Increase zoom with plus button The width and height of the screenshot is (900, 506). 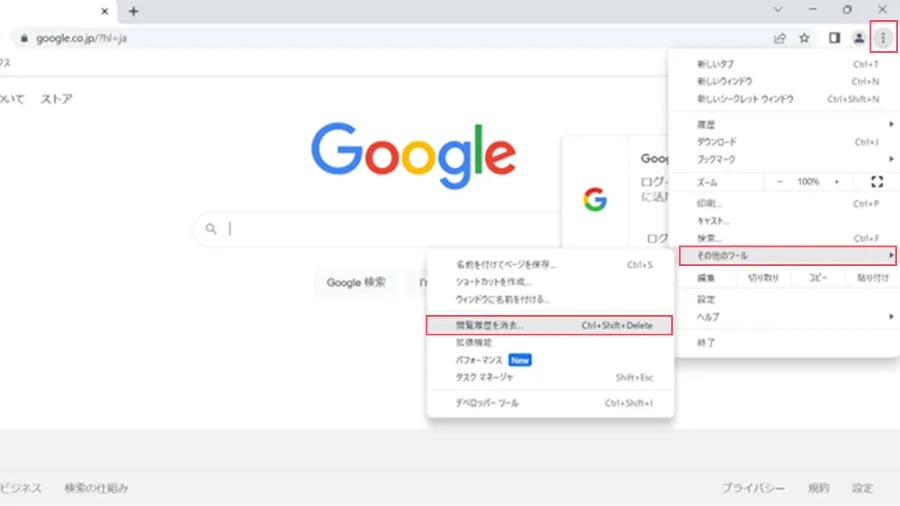(836, 182)
